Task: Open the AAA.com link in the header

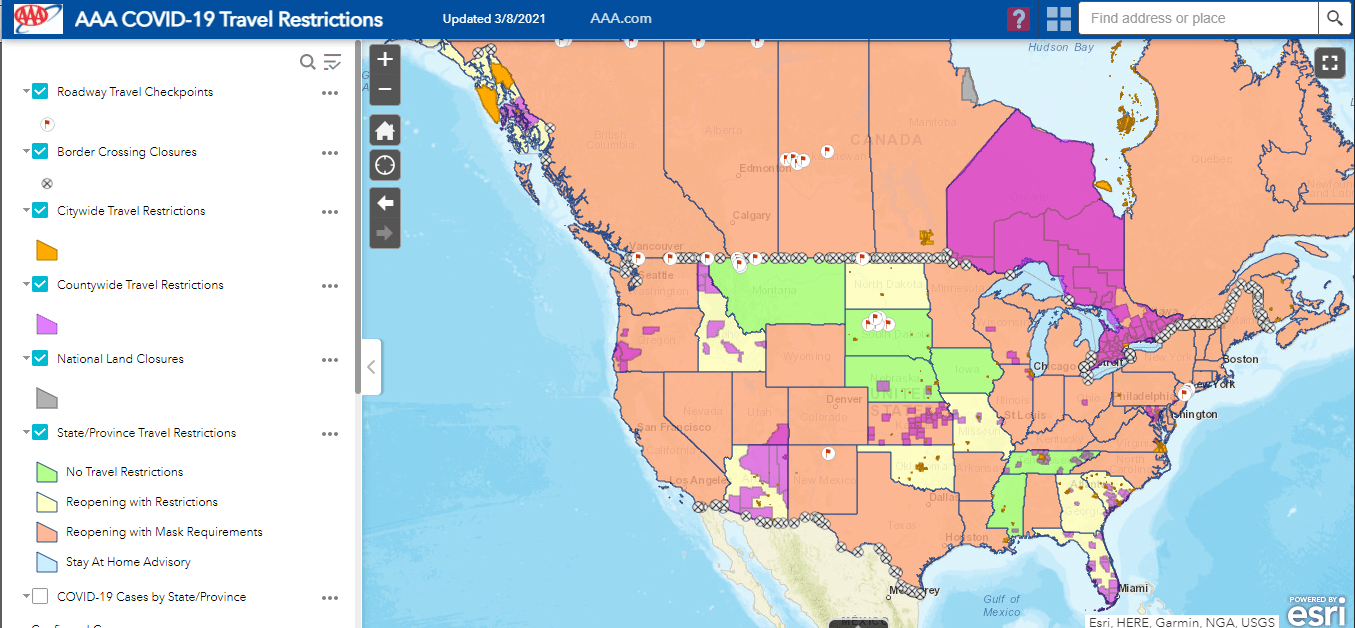Action: point(621,18)
